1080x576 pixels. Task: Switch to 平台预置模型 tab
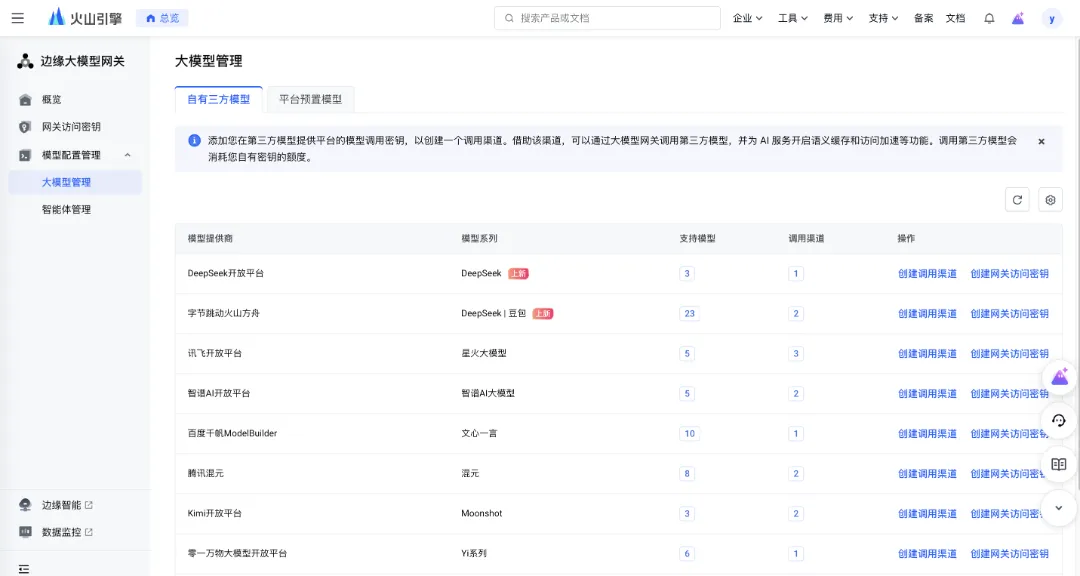tap(310, 99)
